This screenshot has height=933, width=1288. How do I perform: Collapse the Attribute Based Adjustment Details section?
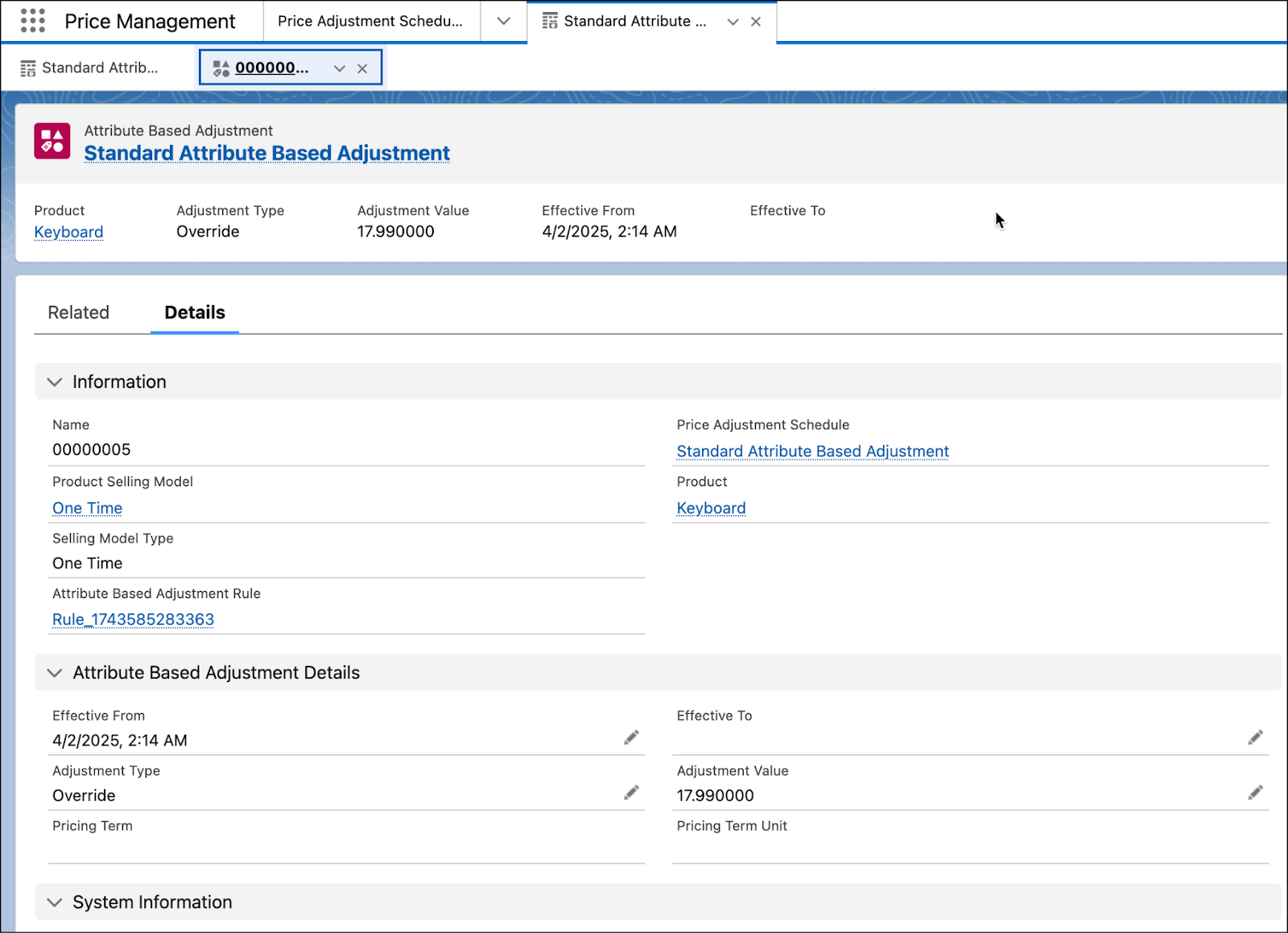pos(55,673)
